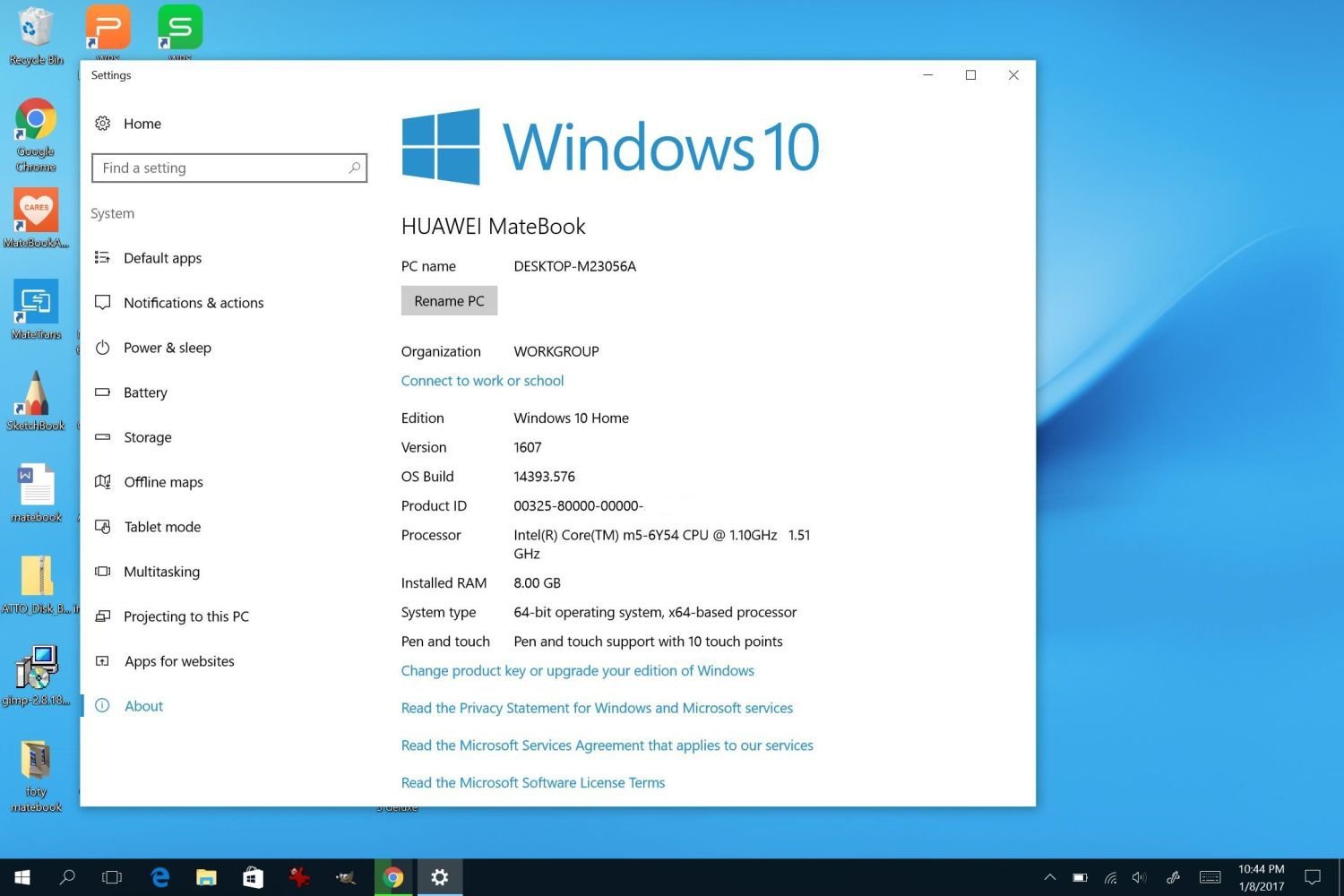Open Change product key or upgrade link
Viewport: 1344px width, 896px height.
click(x=577, y=671)
